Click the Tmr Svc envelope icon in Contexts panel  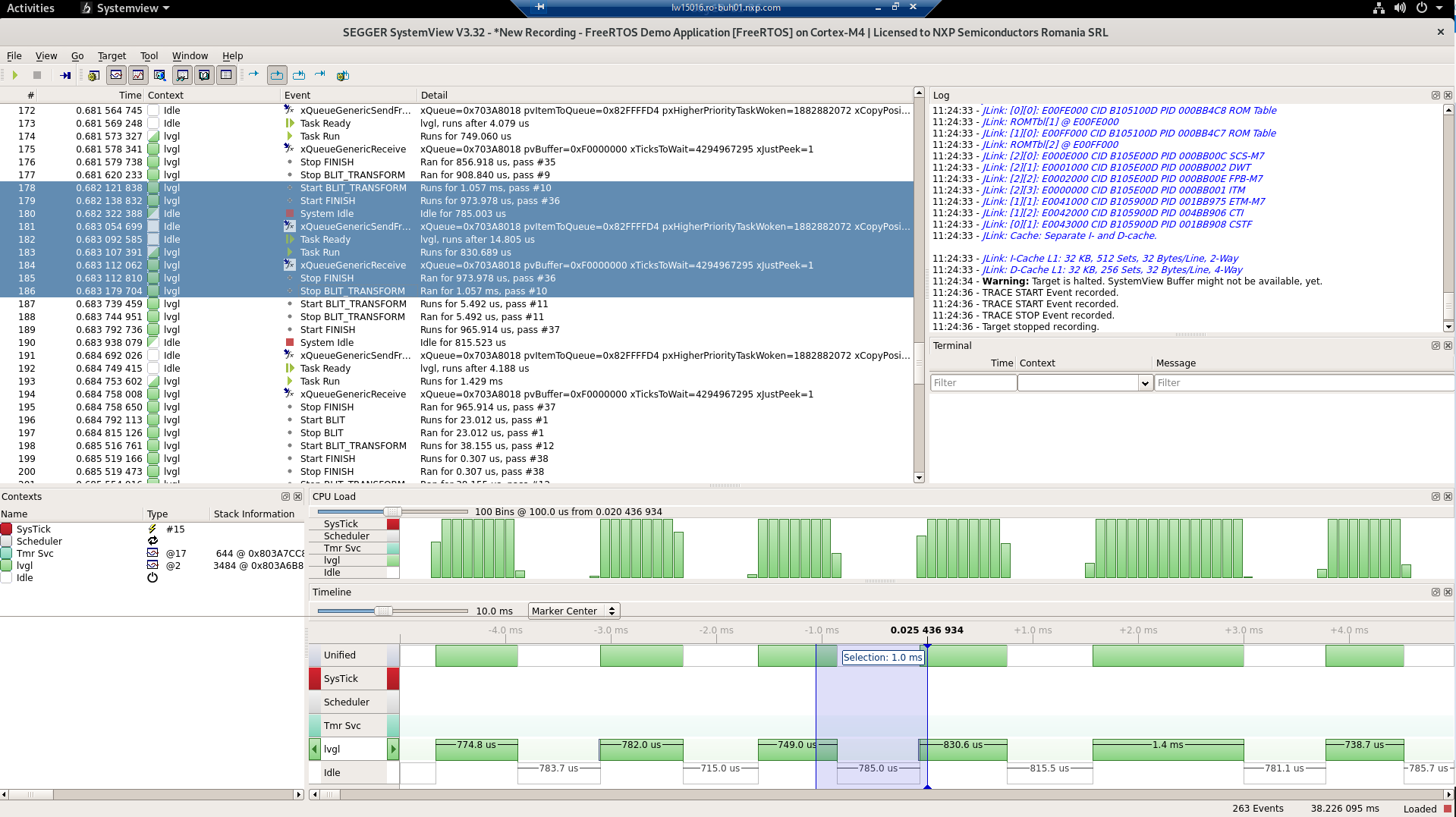pos(153,553)
